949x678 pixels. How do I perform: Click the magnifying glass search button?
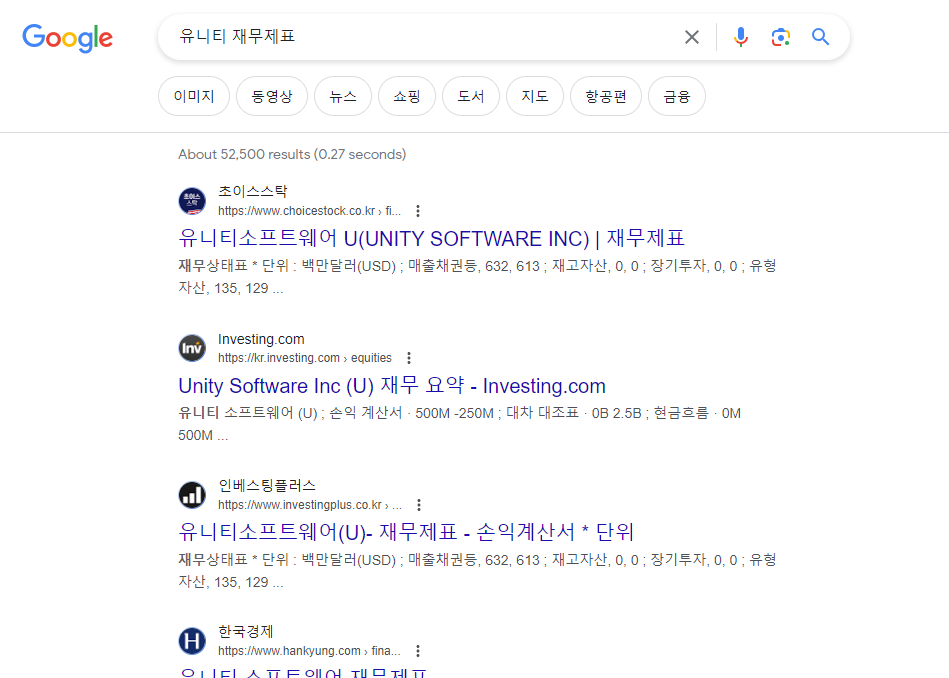(821, 37)
